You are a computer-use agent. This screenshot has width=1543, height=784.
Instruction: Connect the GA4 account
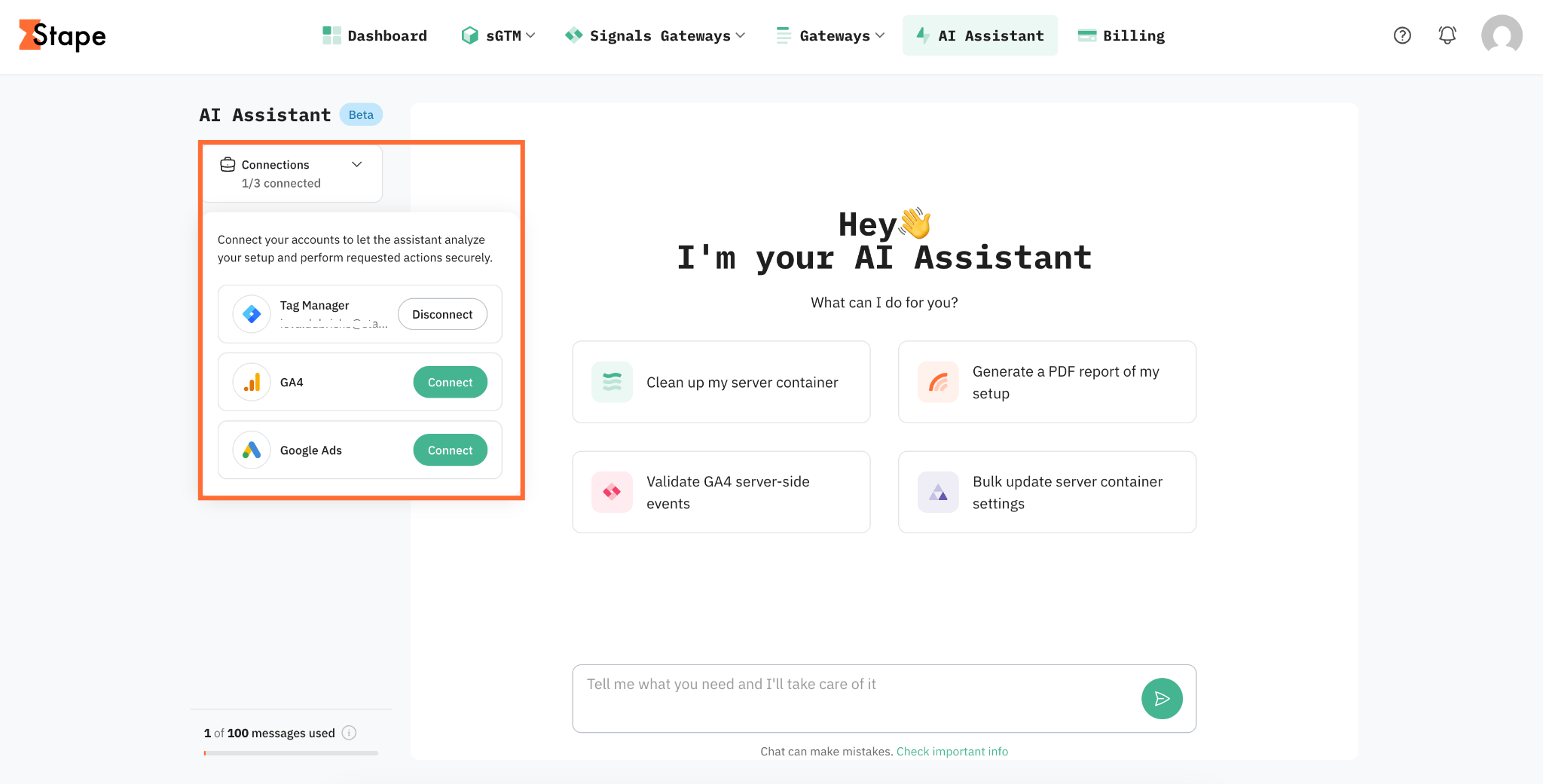click(450, 382)
